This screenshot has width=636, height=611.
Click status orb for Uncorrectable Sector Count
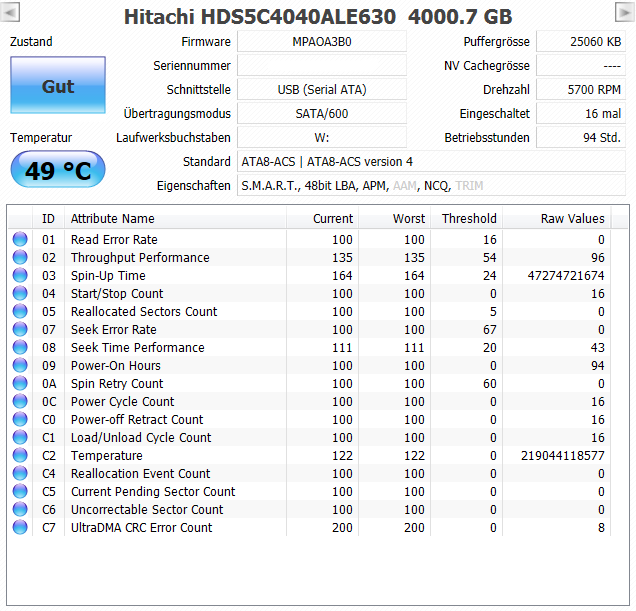coord(20,509)
